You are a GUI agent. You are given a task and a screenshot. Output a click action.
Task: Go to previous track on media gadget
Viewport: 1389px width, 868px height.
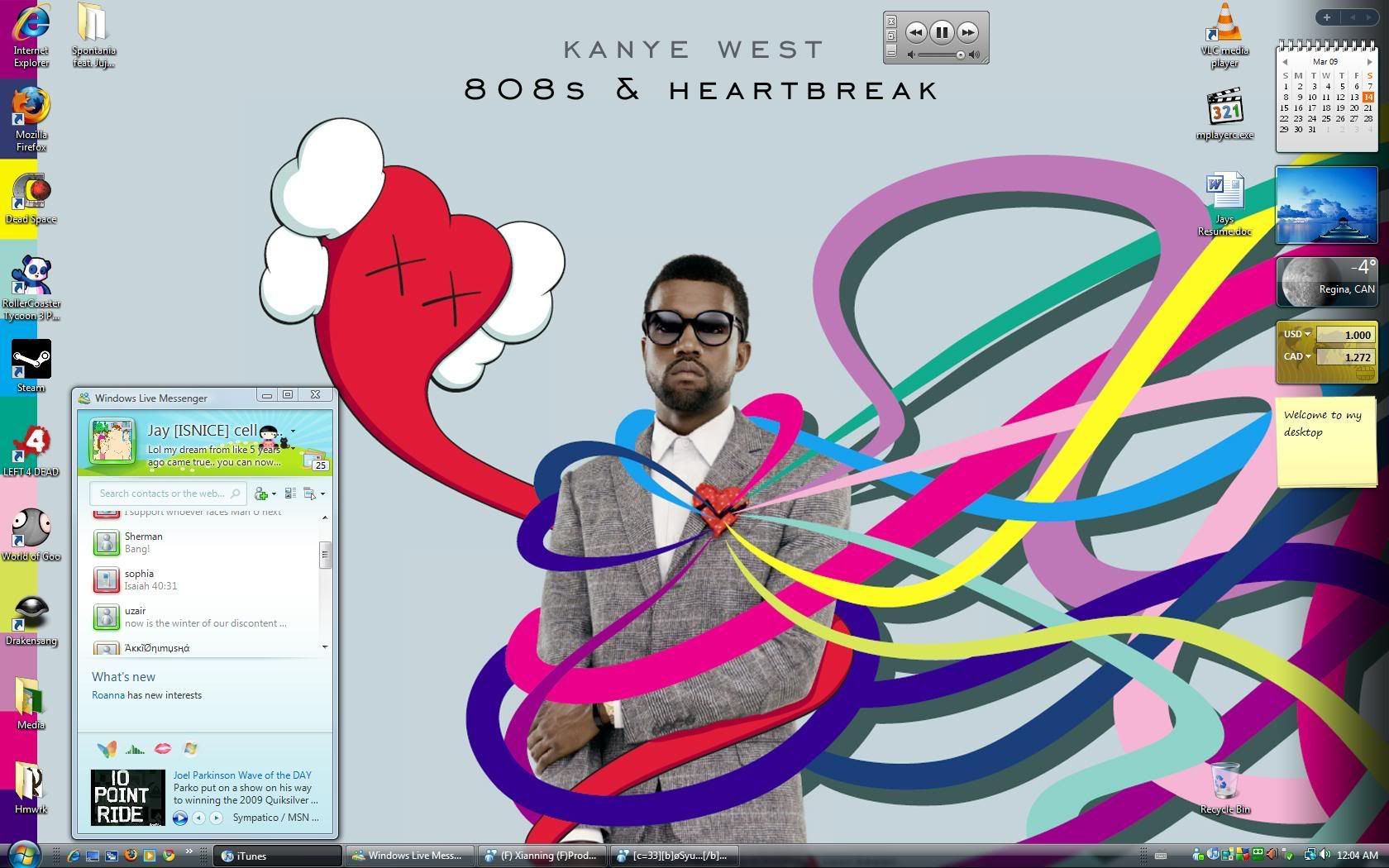pyautogui.click(x=915, y=32)
